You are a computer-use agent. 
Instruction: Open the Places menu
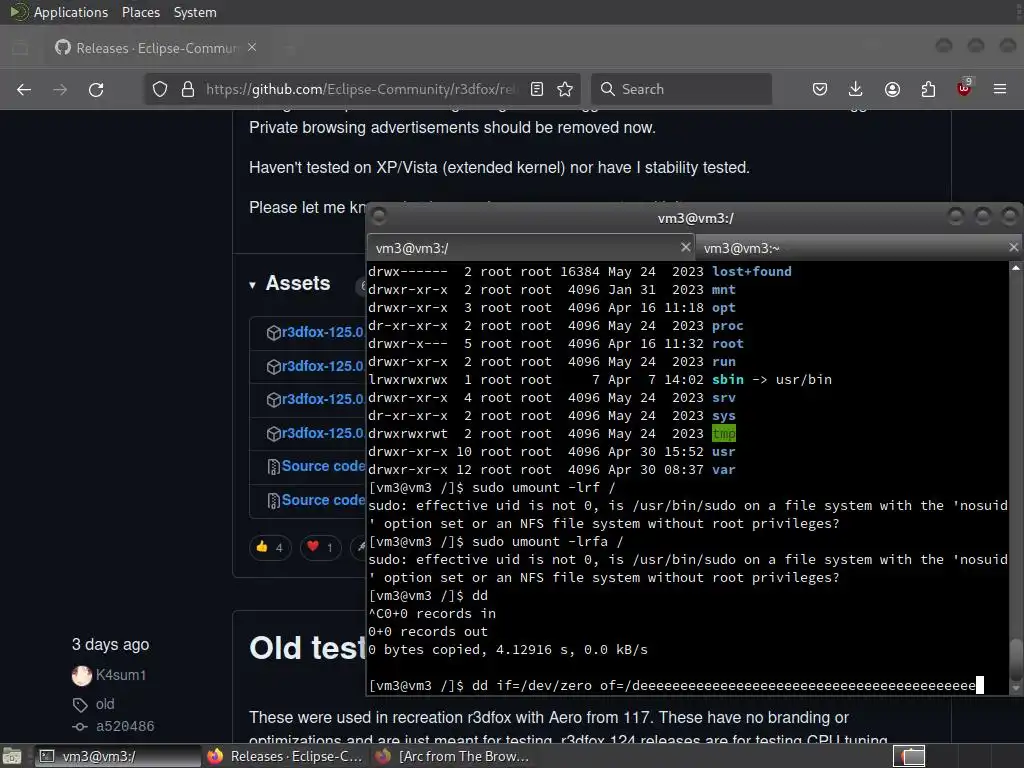(140, 12)
